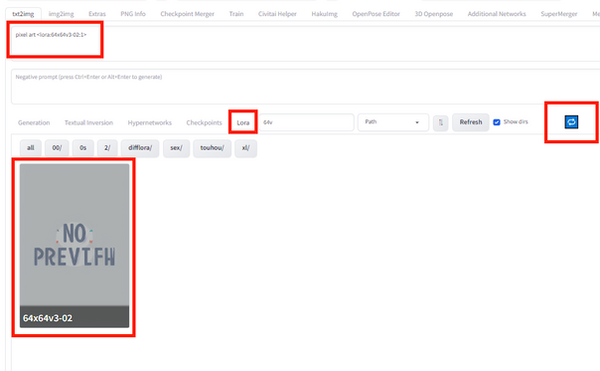Filter by the touhou/ directory button

[x=212, y=148]
